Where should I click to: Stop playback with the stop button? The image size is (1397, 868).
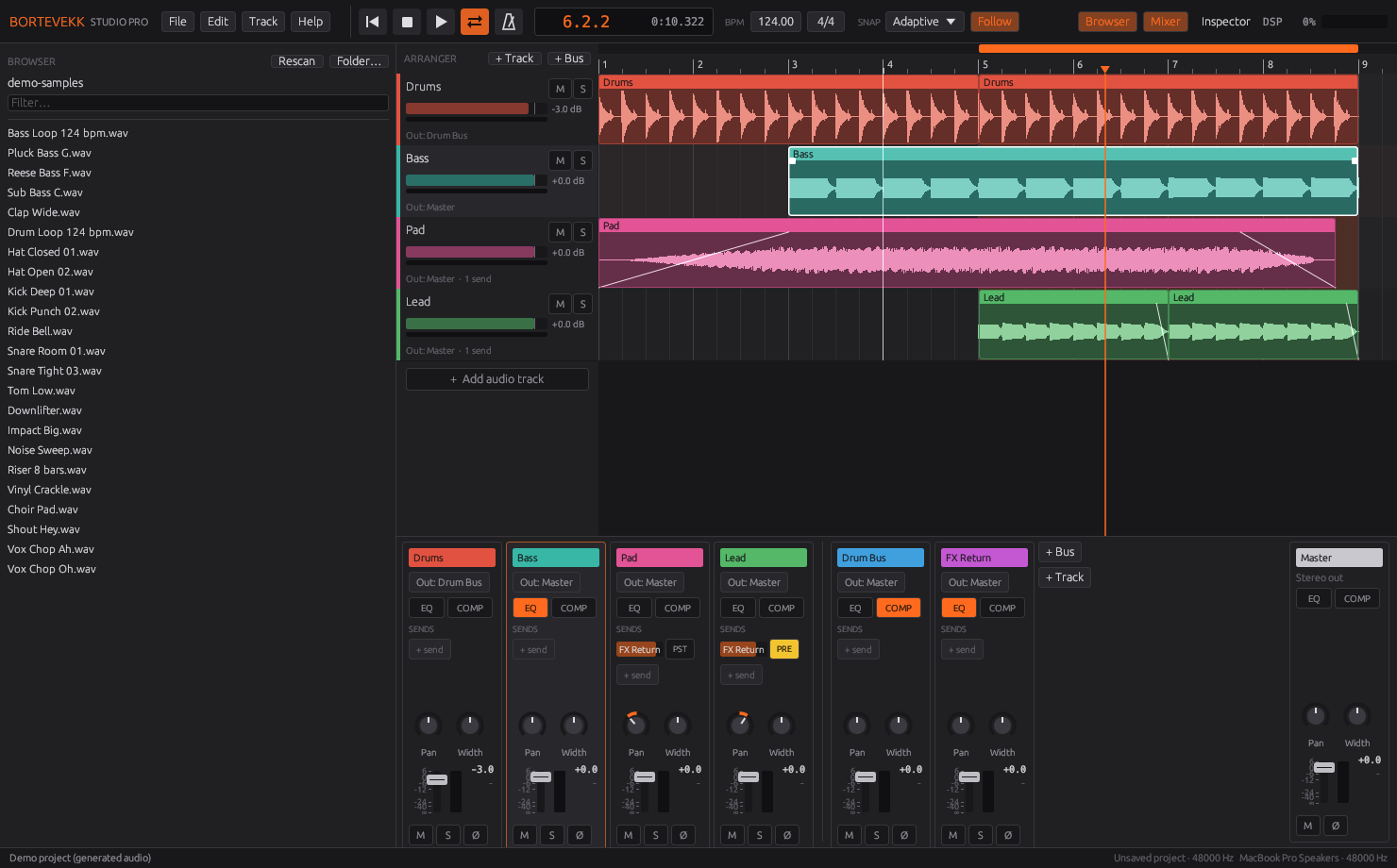click(407, 21)
